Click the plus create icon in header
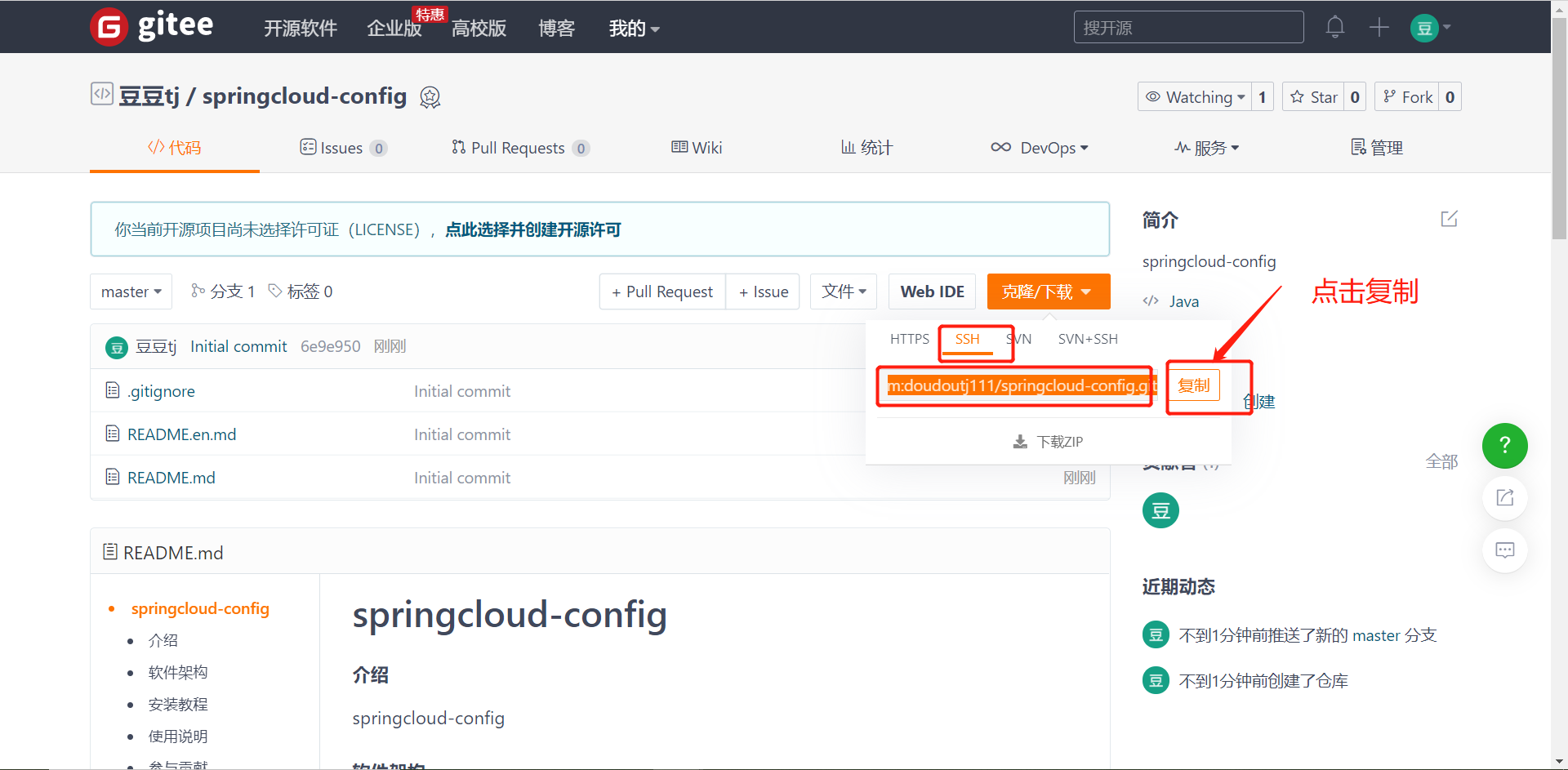 [1379, 27]
